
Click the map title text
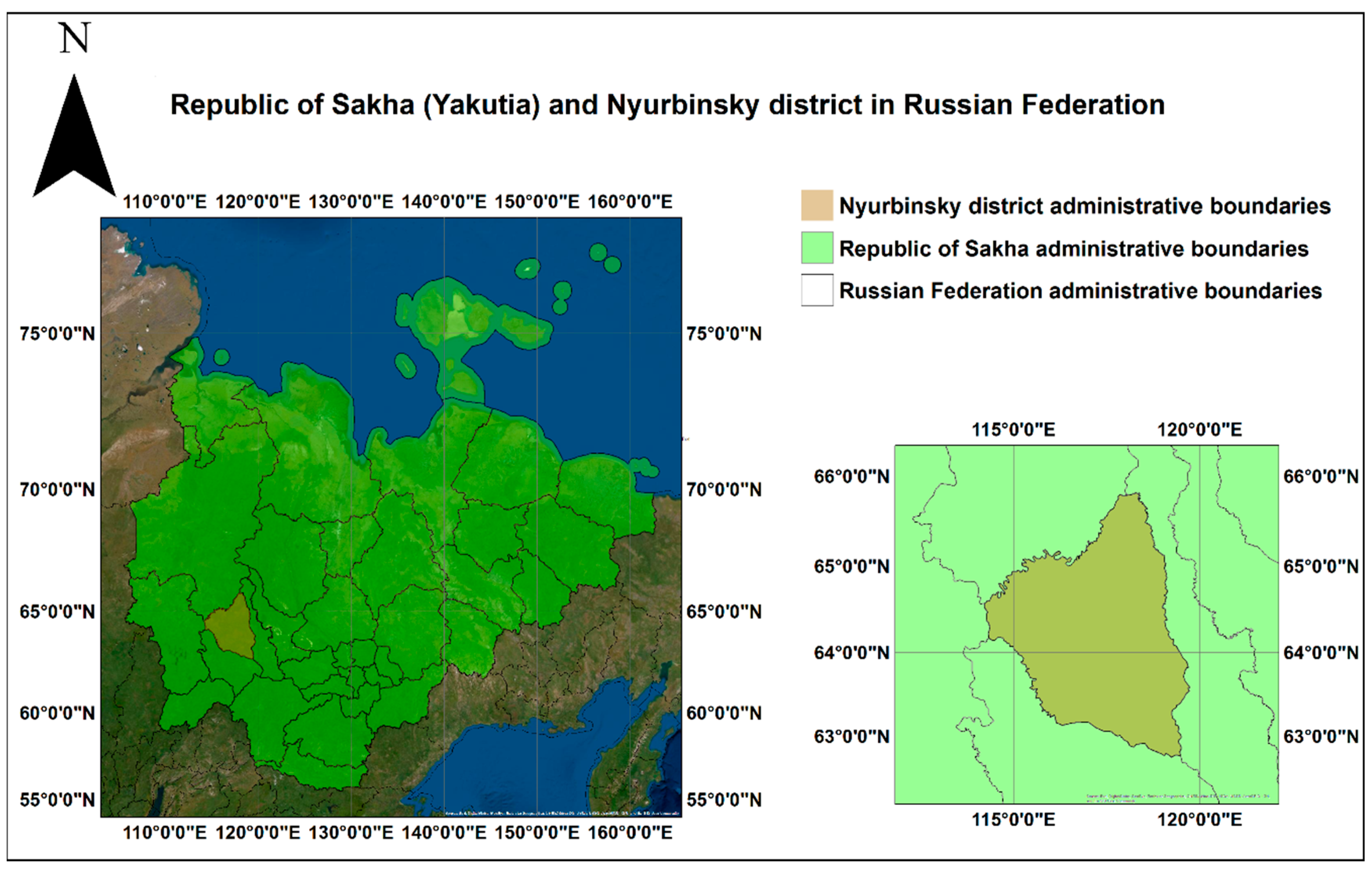coord(667,105)
